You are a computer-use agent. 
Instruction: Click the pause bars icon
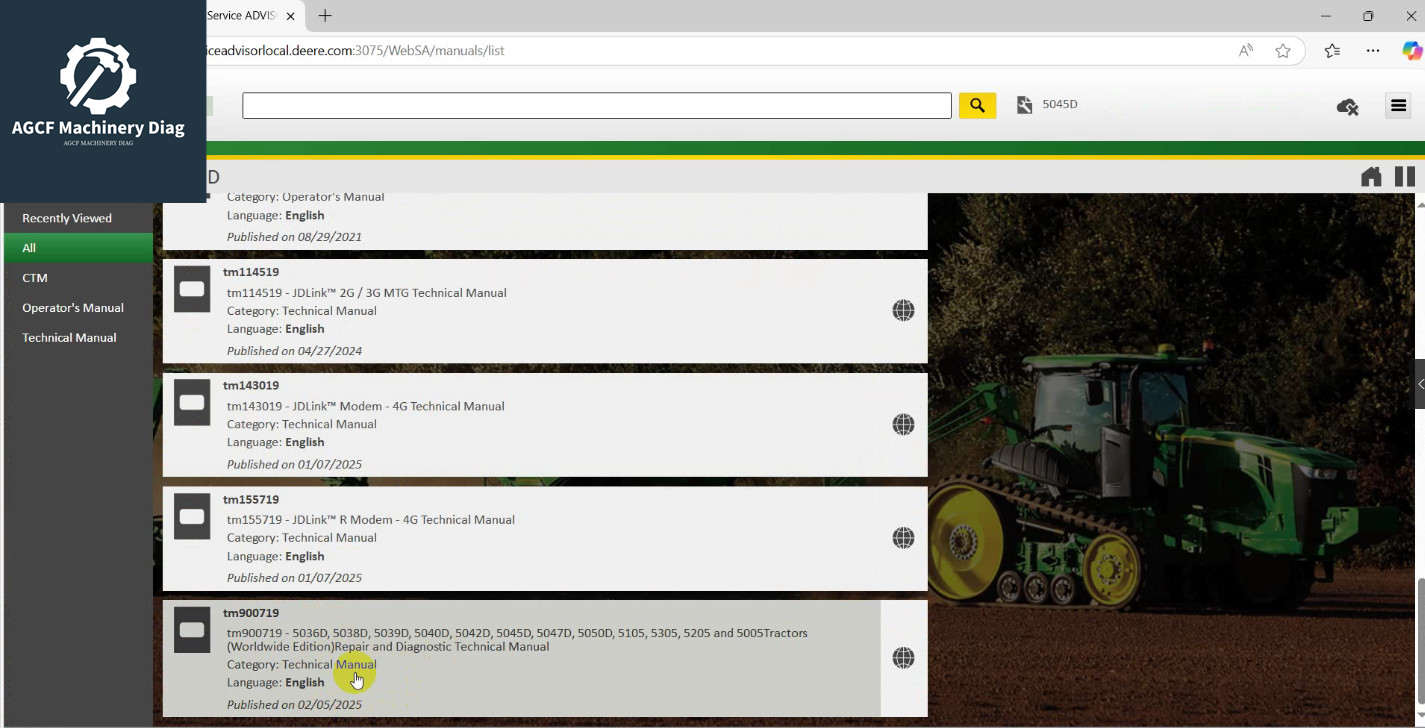1405,177
